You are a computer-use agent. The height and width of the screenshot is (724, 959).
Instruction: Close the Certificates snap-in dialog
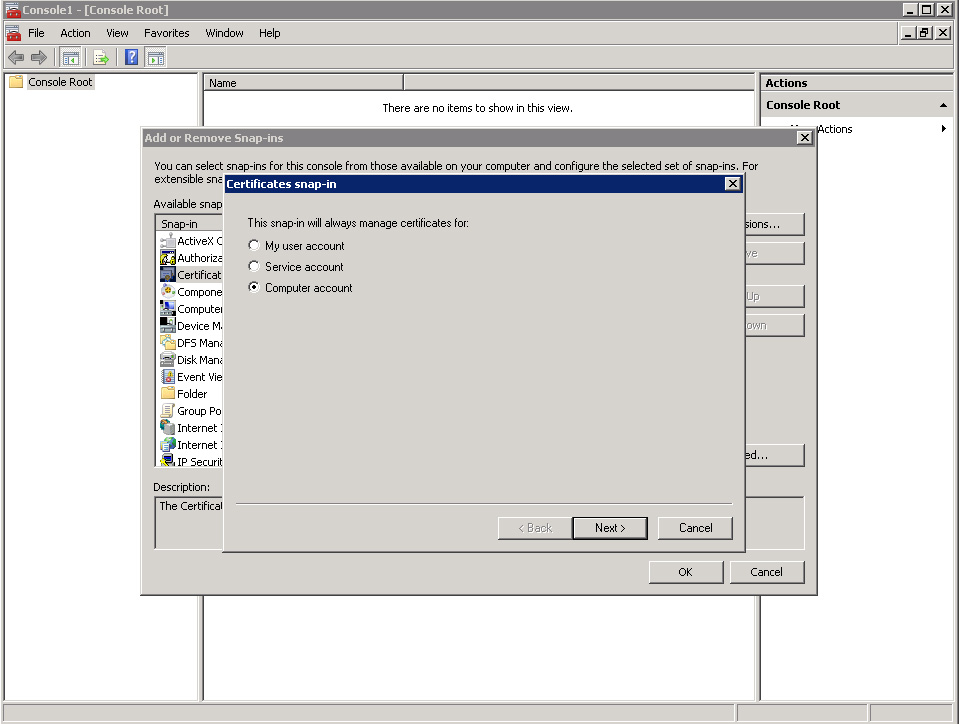pos(732,183)
